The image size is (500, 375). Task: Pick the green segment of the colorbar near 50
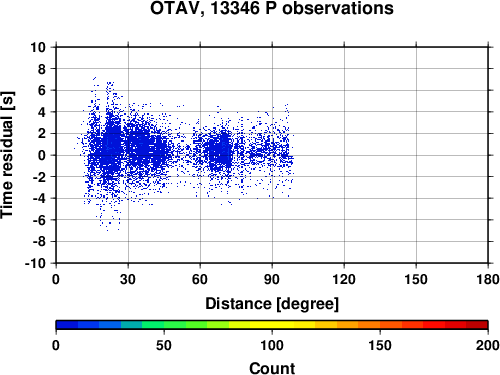coord(164,325)
